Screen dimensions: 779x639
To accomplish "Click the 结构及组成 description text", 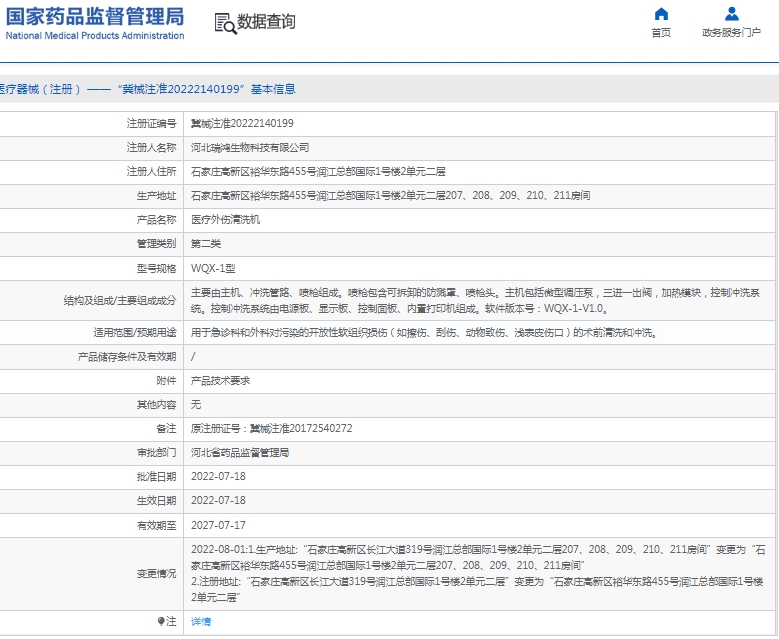I will 475,301.
